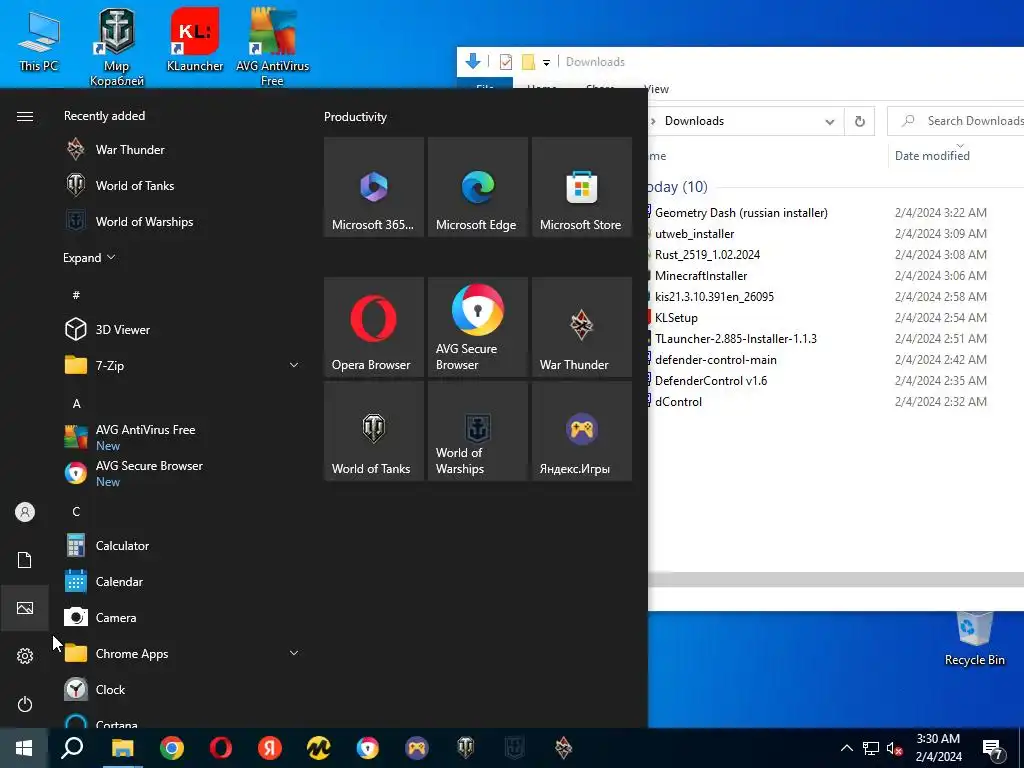Expand the 7-Zip folder chevron
Viewport: 1024px width, 768px height.
point(293,365)
